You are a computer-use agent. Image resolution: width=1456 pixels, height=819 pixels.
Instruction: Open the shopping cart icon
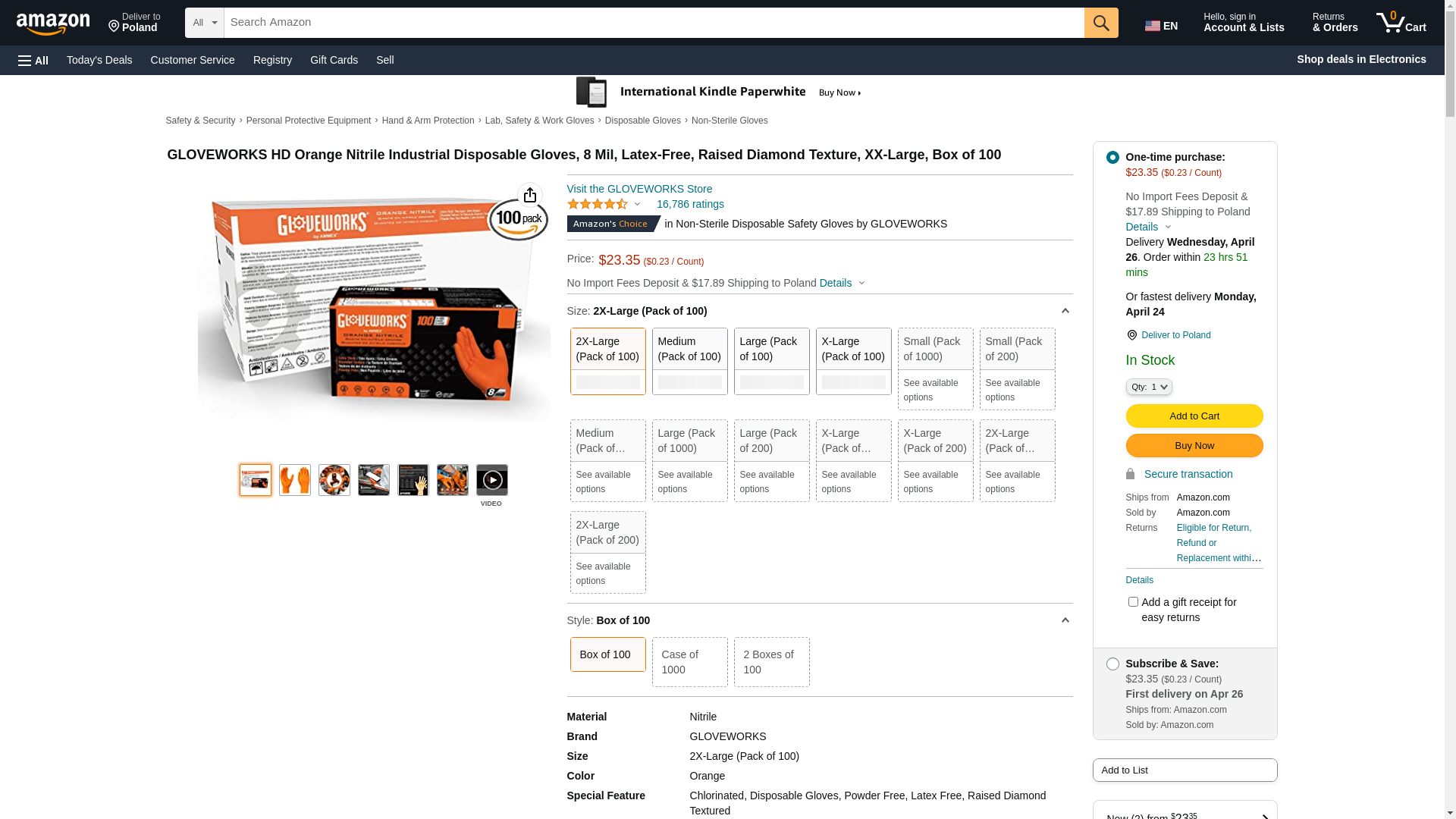[x=1401, y=23]
